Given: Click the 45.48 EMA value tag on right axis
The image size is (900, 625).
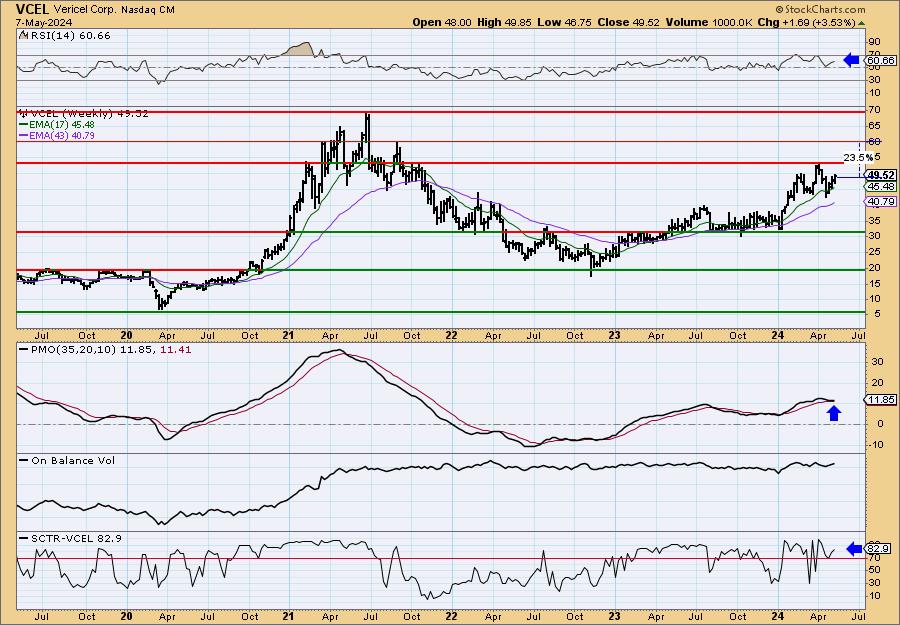Looking at the screenshot, I should click(881, 187).
